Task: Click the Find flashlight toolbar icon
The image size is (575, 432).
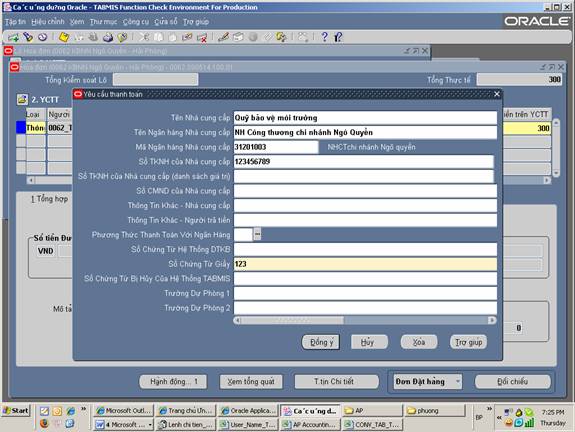Action: [28, 37]
